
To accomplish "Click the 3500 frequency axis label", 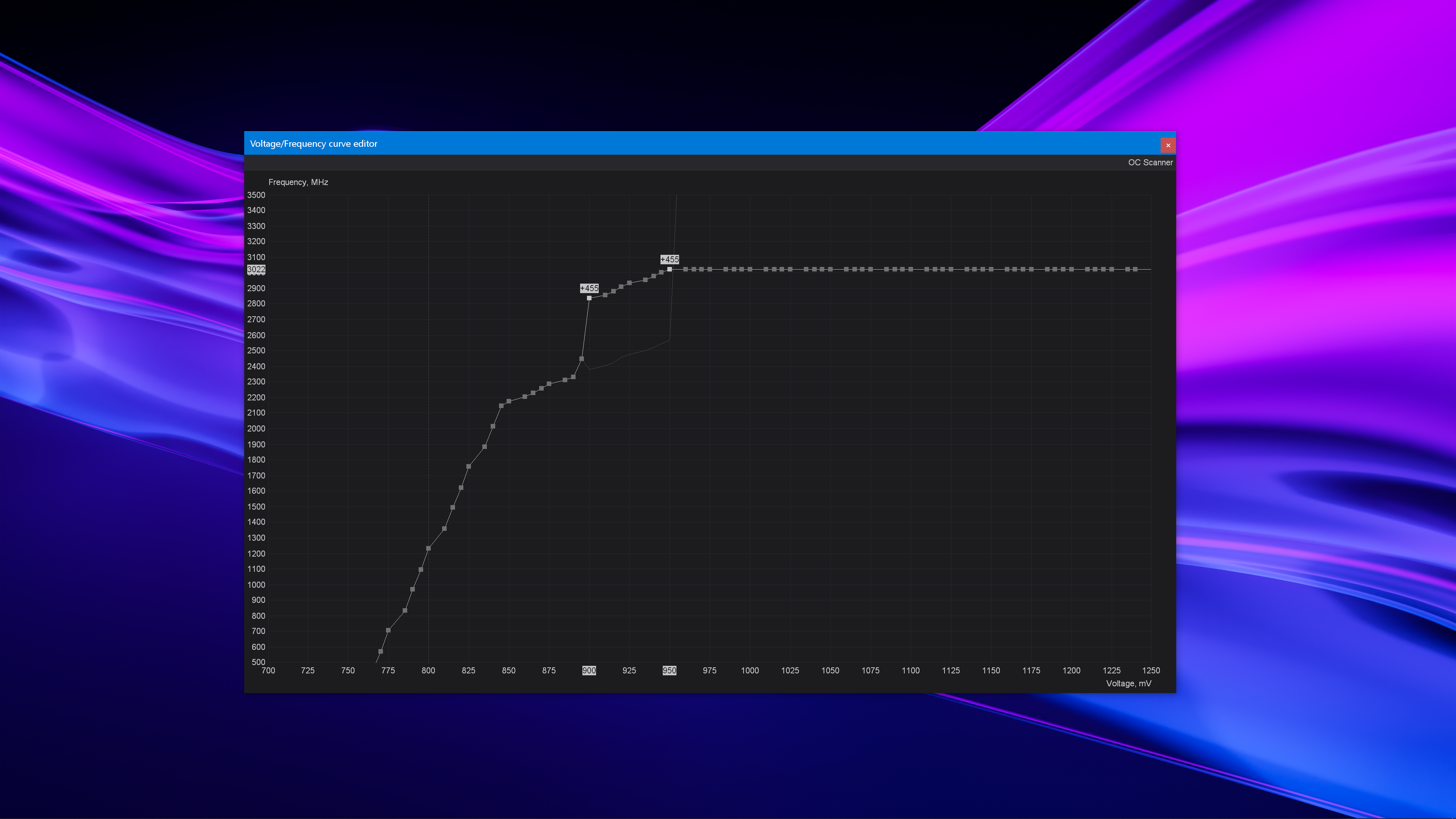I will 256,195.
